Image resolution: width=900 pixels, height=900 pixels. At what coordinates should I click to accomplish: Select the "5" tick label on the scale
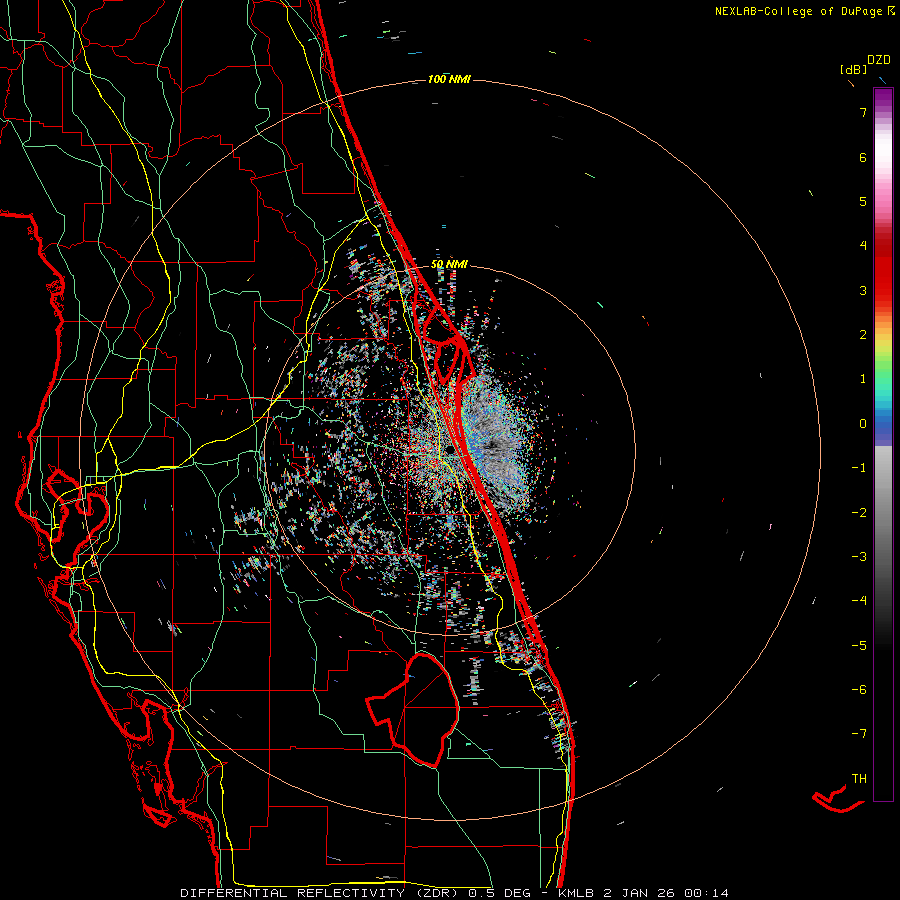point(863,201)
